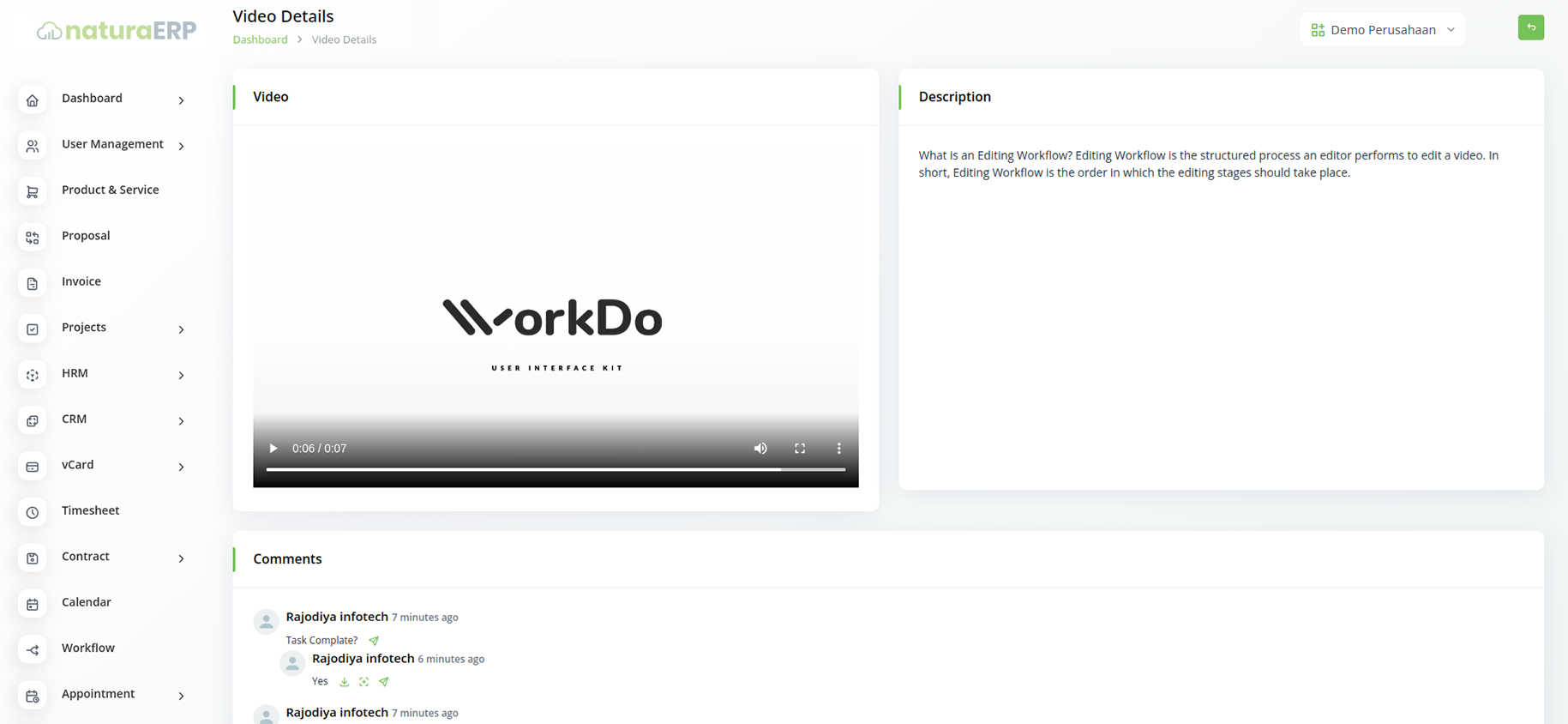Click the Dashboard home icon in sidebar

(33, 100)
